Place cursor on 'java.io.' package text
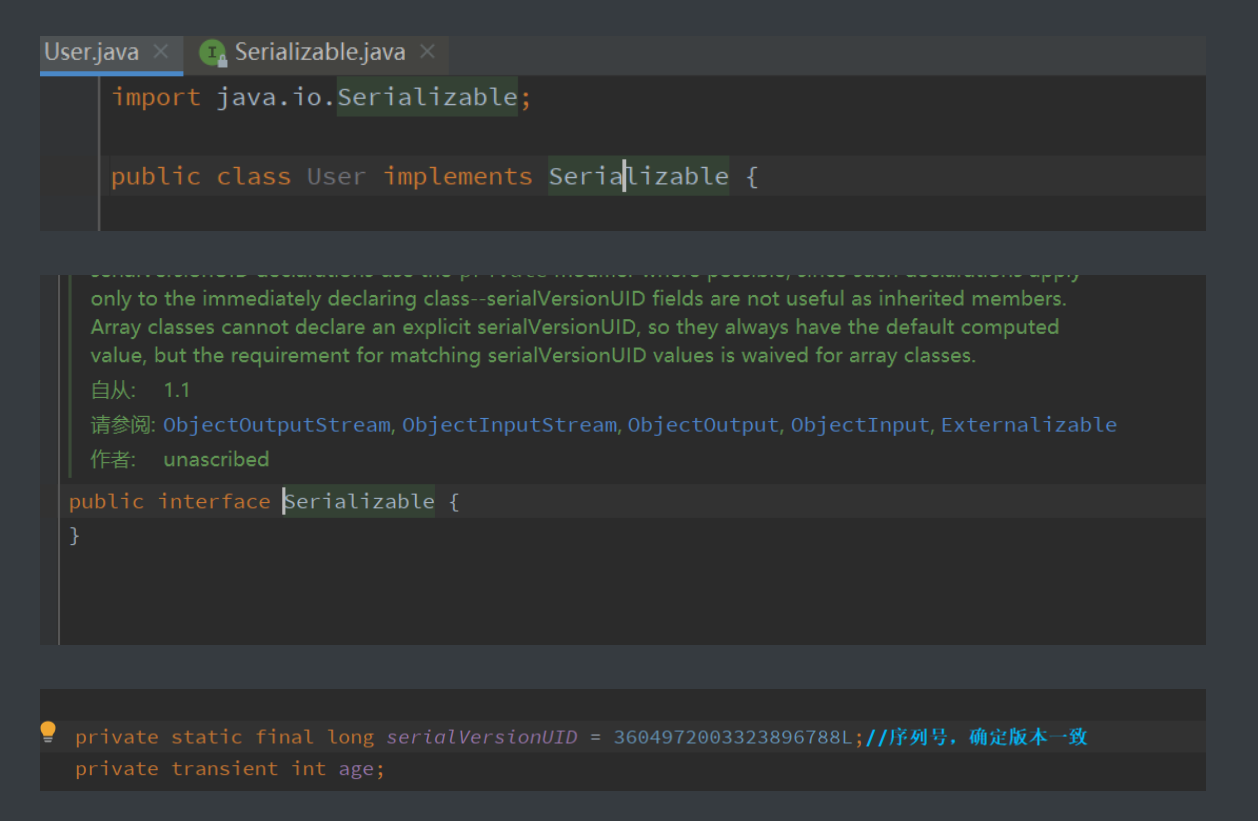This screenshot has height=821, width=1258. (277, 97)
